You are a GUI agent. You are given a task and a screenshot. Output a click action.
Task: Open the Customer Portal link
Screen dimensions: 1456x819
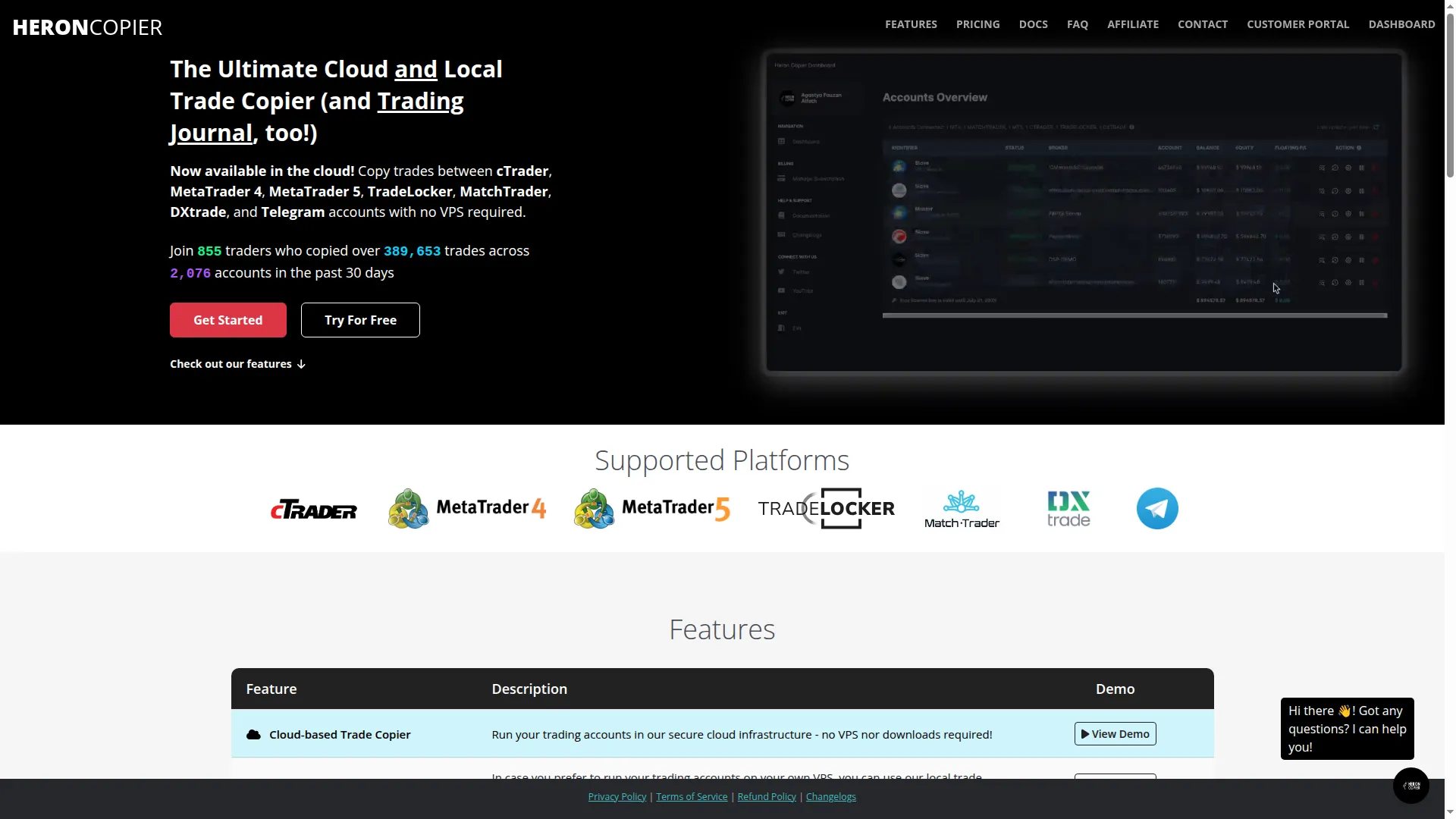click(x=1298, y=24)
